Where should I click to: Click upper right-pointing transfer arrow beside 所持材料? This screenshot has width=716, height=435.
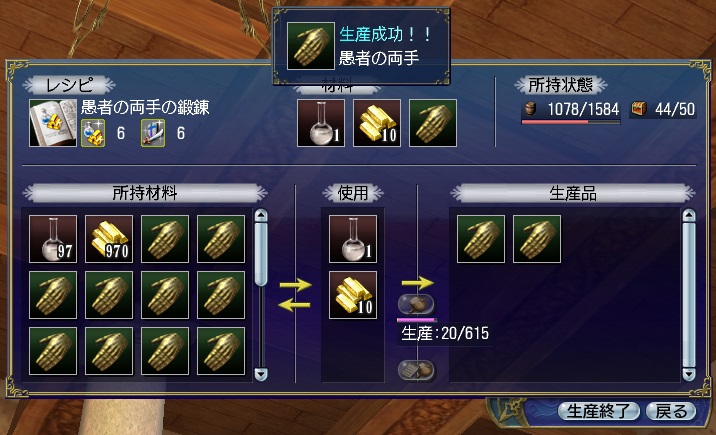point(295,286)
